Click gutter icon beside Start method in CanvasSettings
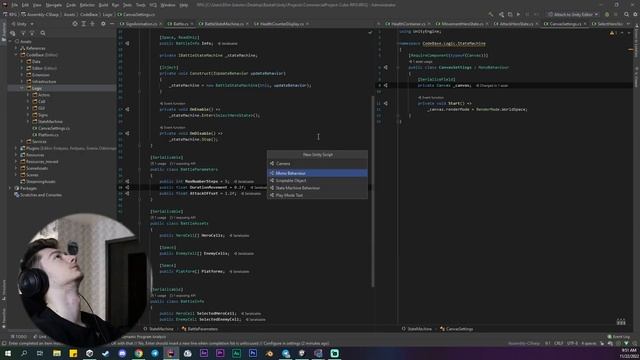 pos(385,103)
